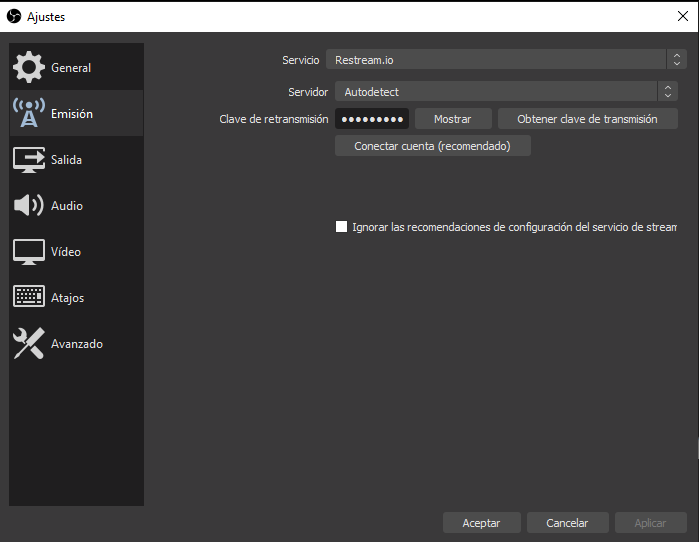Click the Audio speaker icon

[29, 205]
